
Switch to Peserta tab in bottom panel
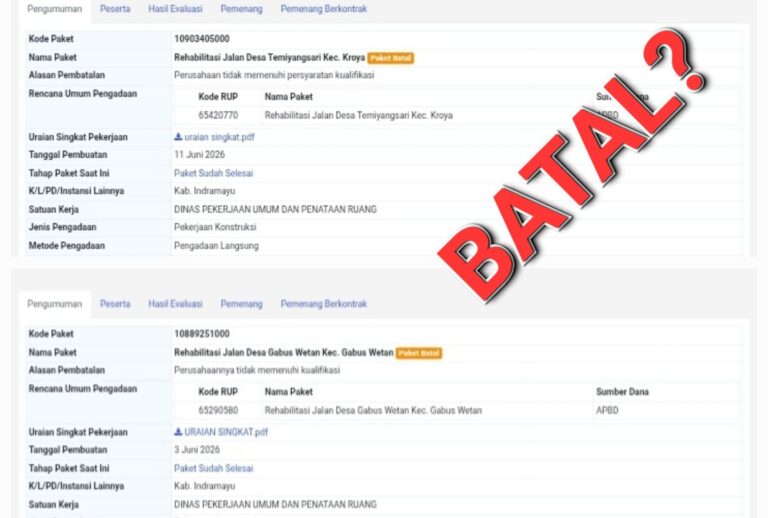(x=115, y=304)
